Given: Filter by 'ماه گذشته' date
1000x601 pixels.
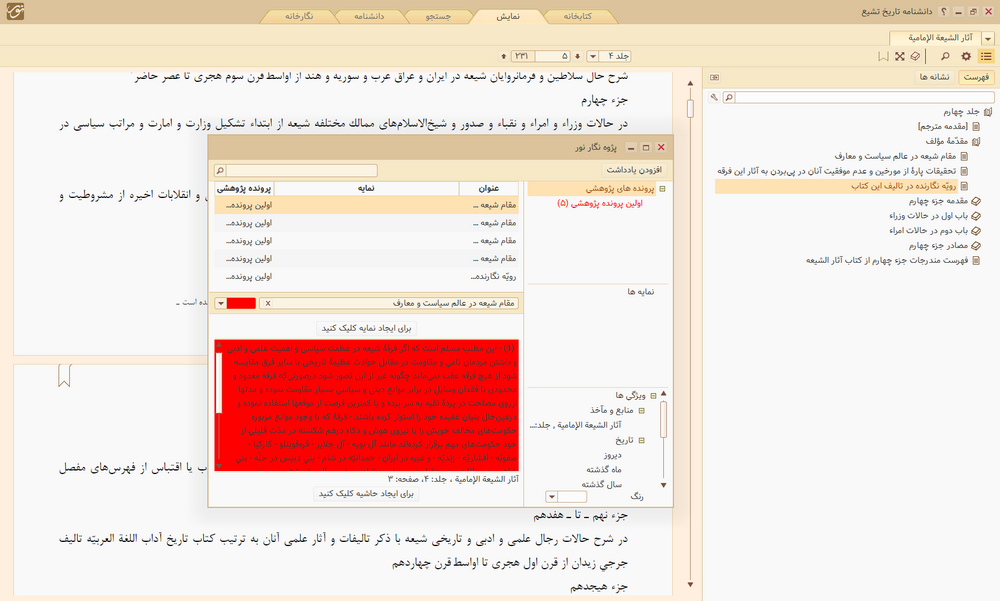Looking at the screenshot, I should [x=604, y=470].
